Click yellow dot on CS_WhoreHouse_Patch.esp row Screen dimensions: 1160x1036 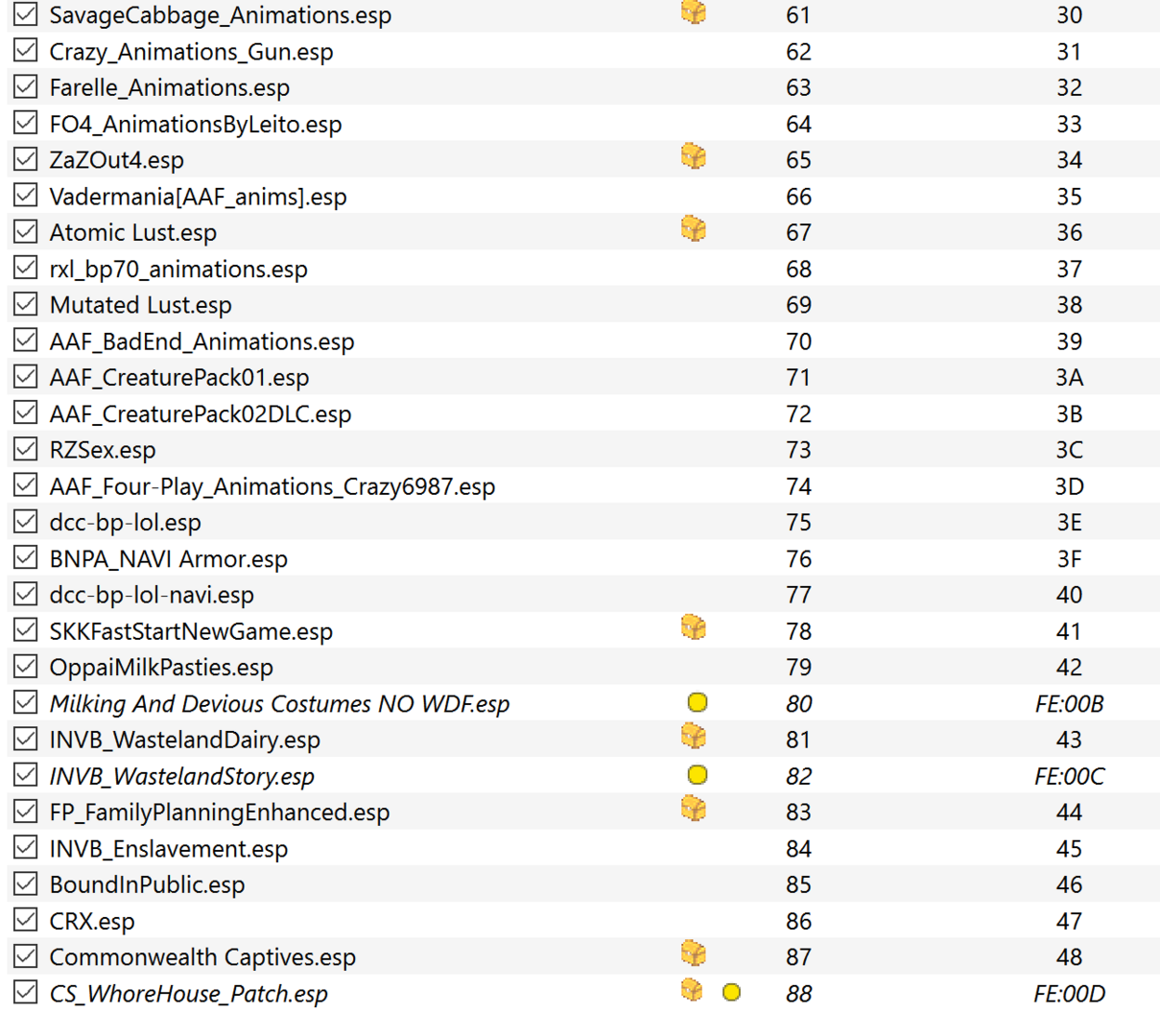pyautogui.click(x=731, y=992)
